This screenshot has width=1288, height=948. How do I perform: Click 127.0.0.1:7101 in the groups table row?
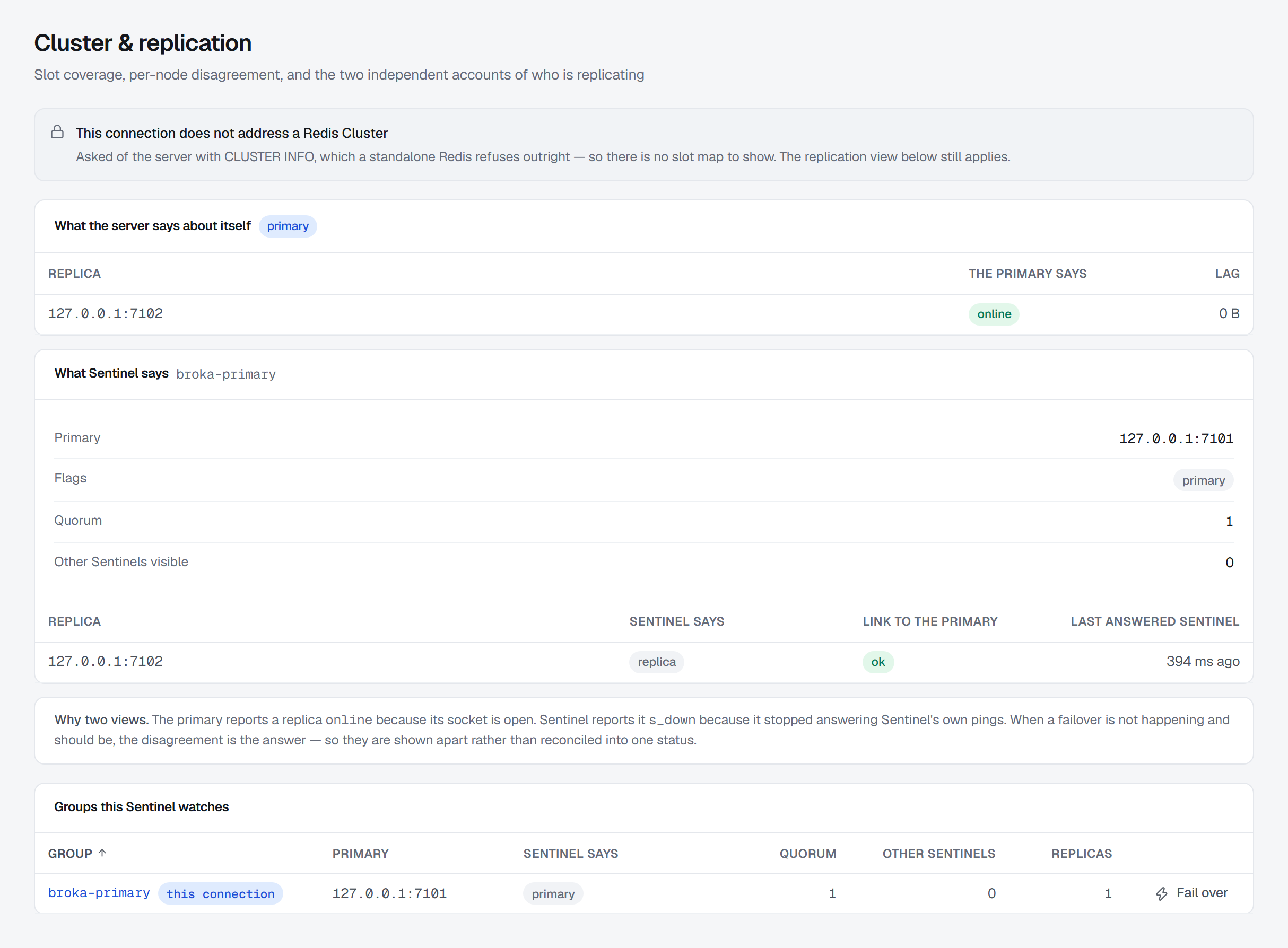(x=389, y=893)
